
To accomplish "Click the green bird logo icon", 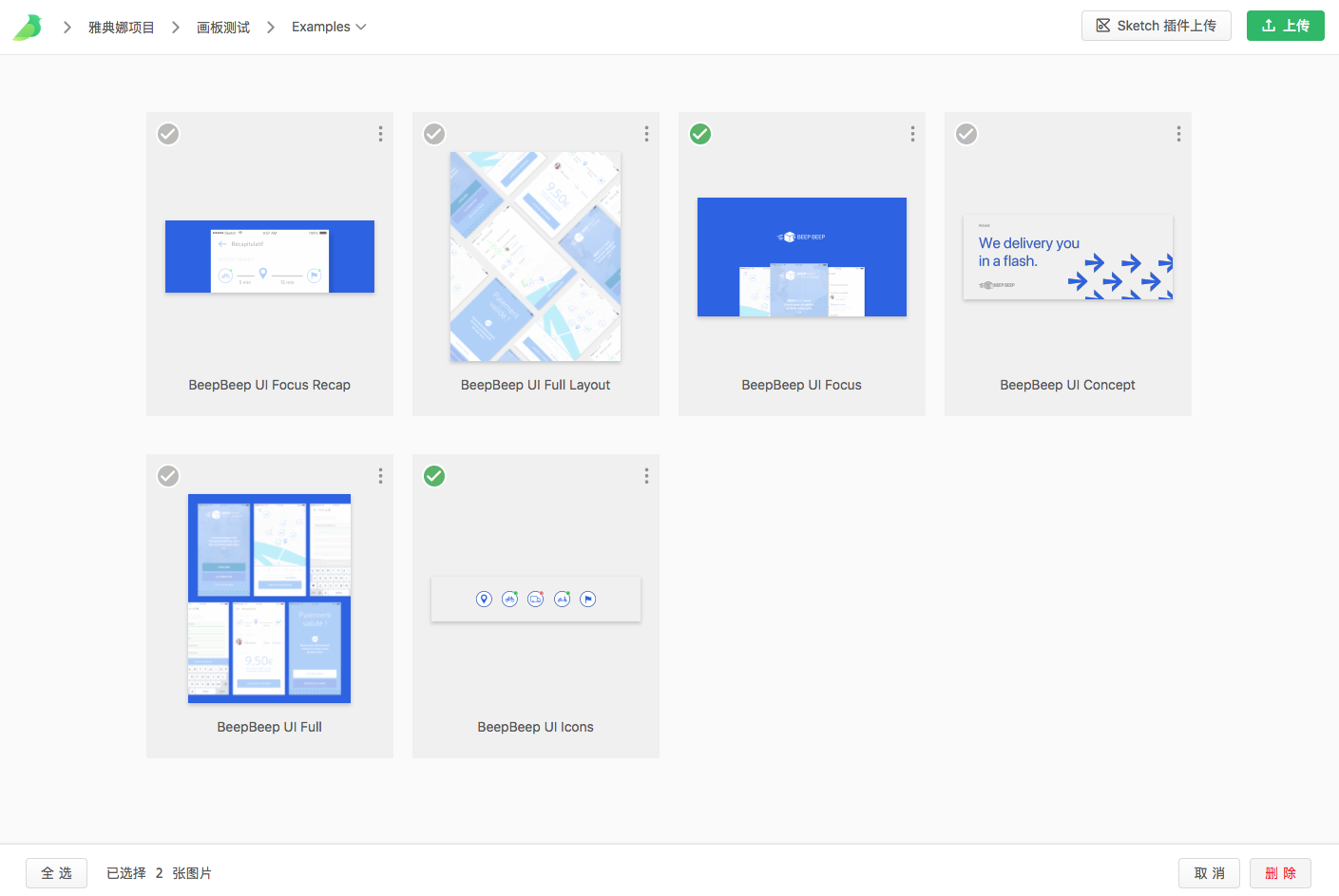I will coord(28,27).
